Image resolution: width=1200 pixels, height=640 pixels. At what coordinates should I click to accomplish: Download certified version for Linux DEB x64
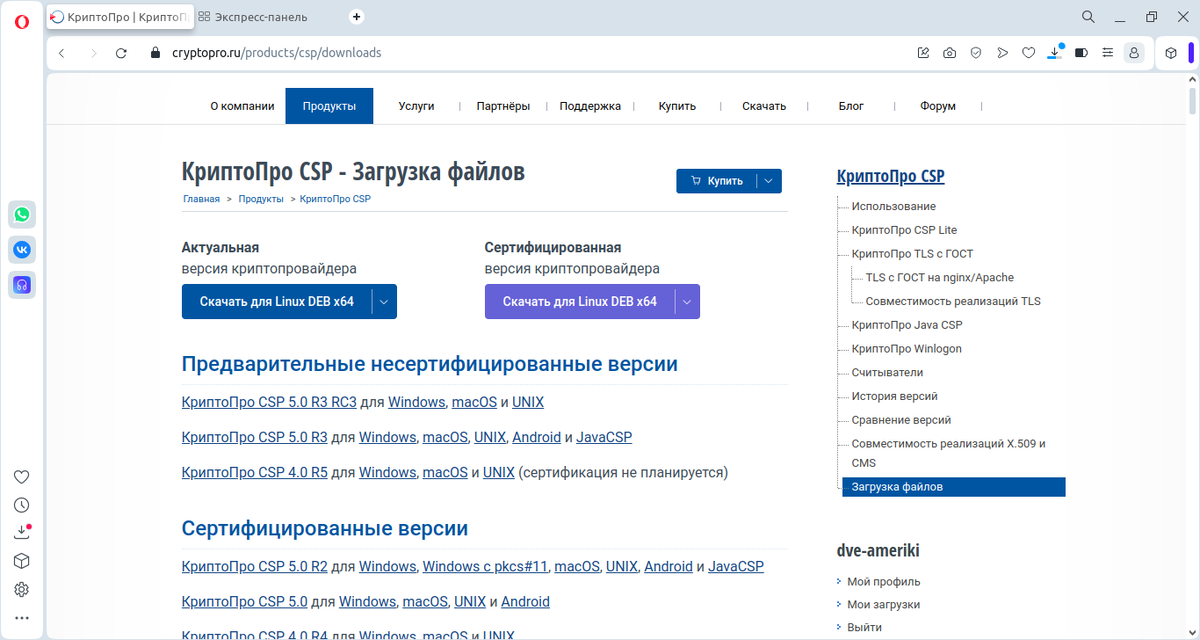point(580,302)
